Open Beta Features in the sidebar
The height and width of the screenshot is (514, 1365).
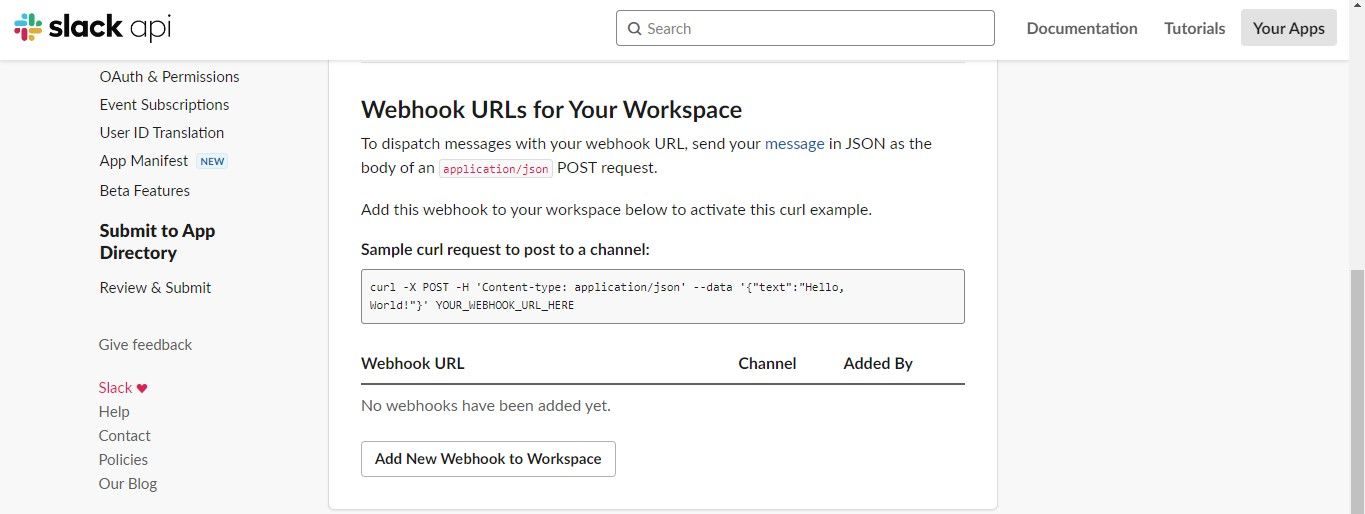point(144,191)
